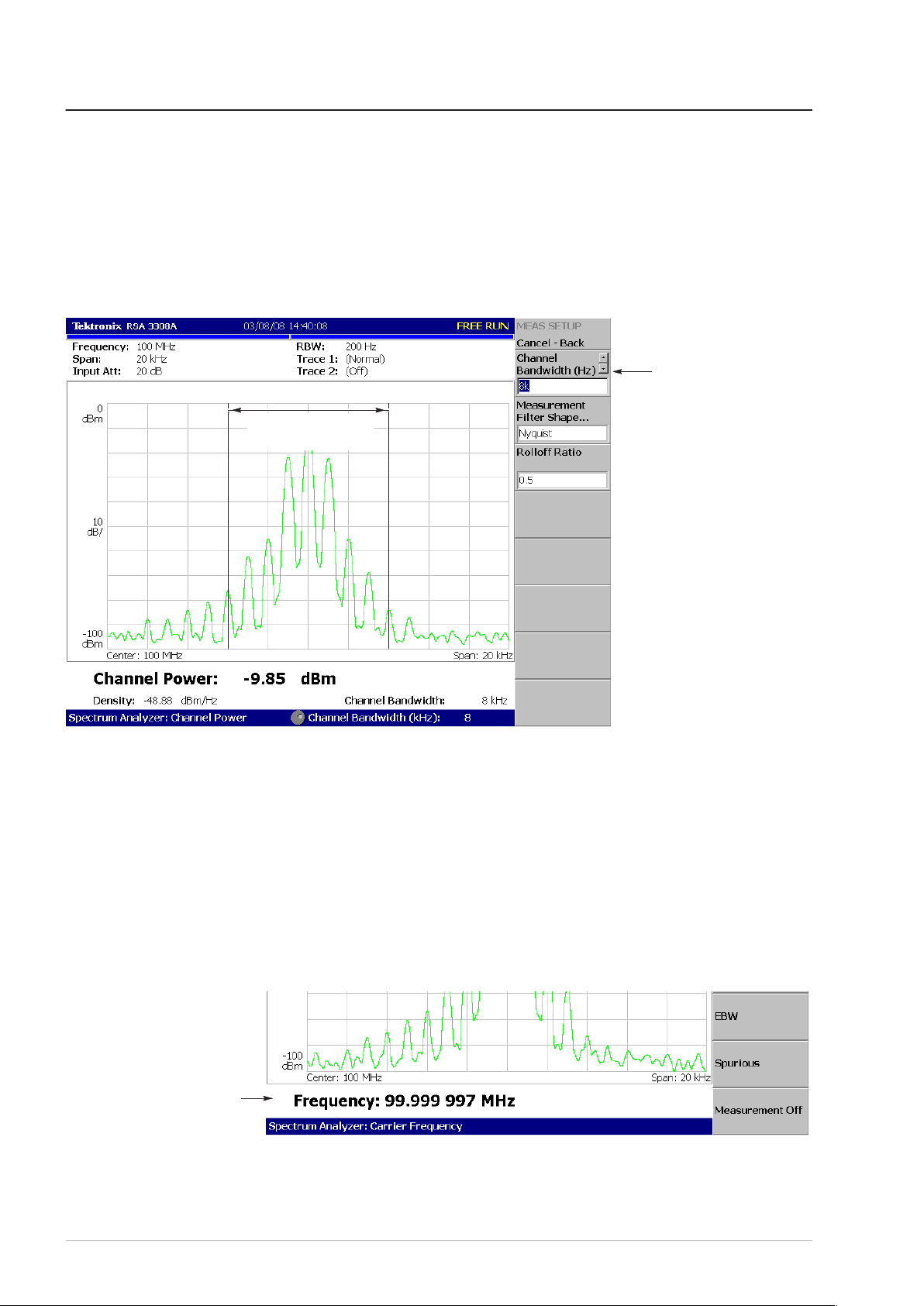Click the general purpose knob icon
Screen dimensions: 924x1306
pos(298,718)
